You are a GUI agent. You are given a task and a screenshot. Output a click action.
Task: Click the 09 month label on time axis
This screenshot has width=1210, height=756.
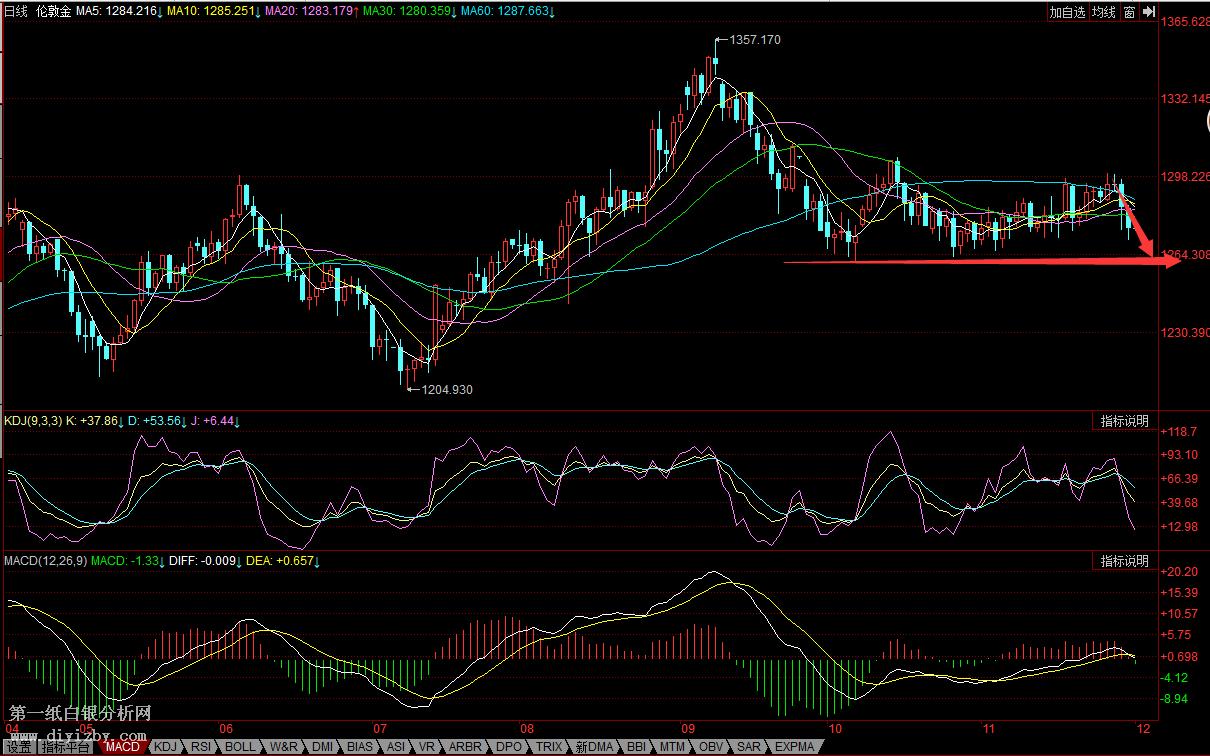[688, 729]
